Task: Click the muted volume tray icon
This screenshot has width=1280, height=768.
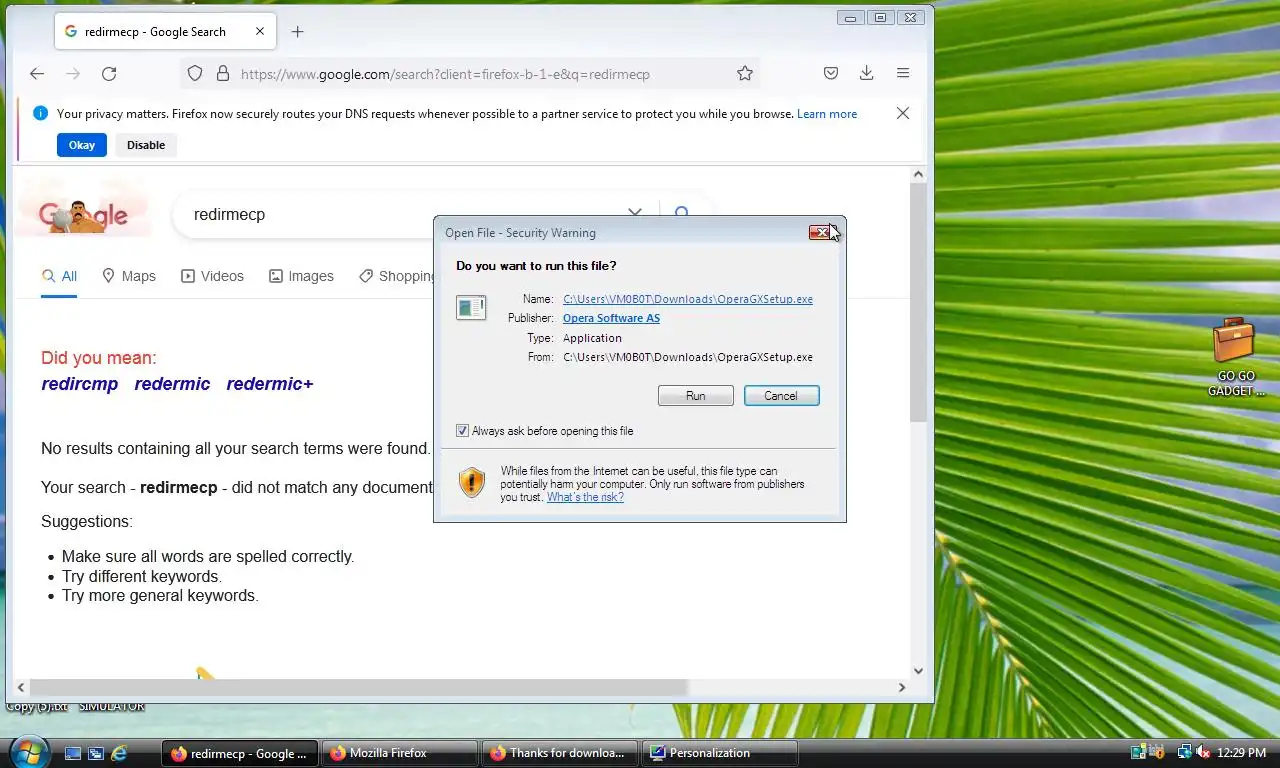Action: tap(1203, 752)
